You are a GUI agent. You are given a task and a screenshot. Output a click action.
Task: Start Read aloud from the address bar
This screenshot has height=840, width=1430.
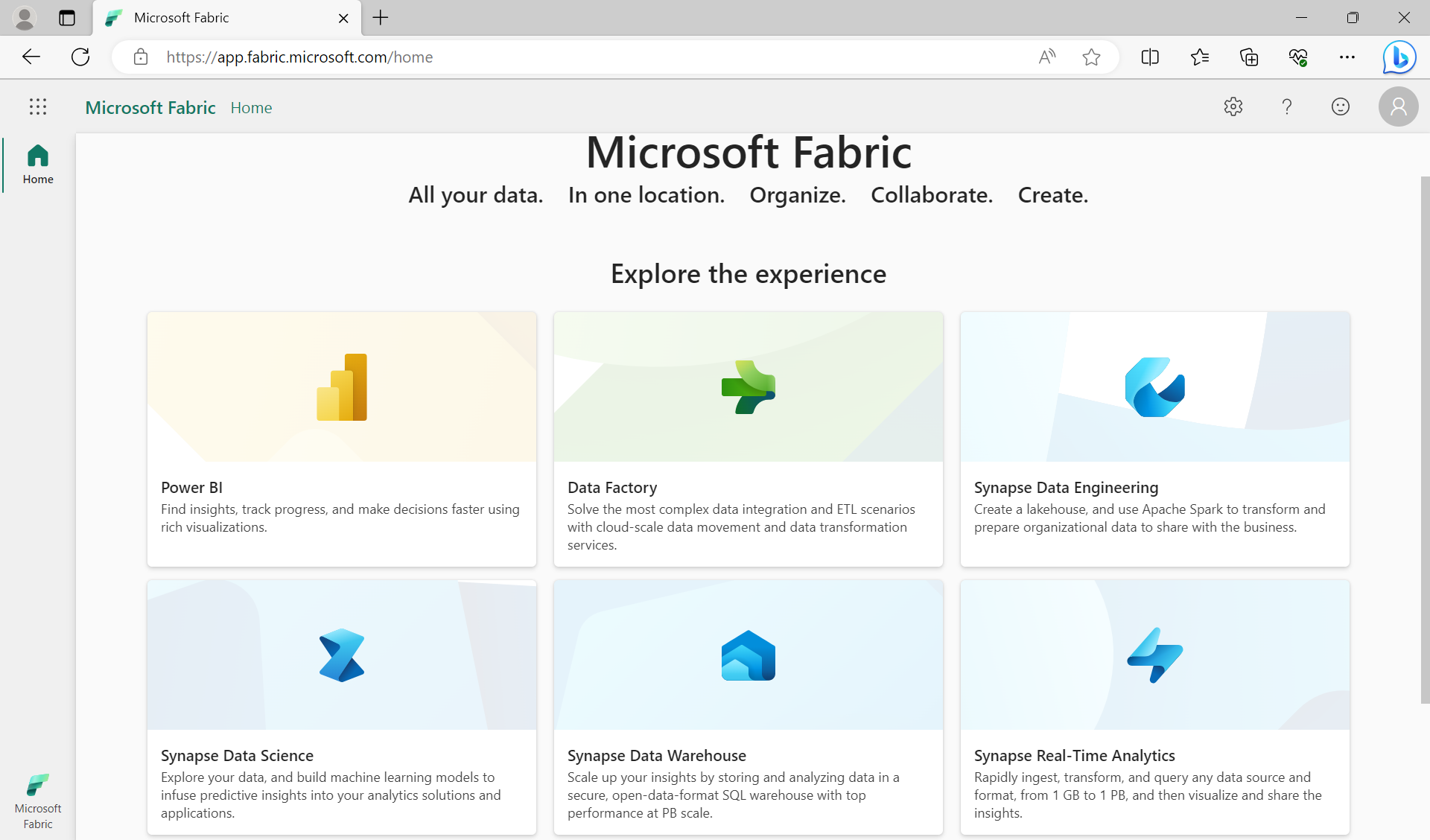tap(1046, 57)
